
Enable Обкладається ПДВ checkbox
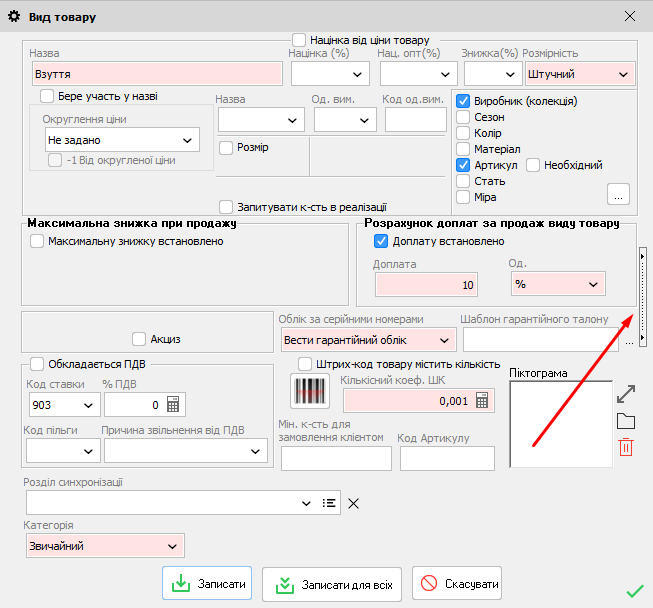tap(37, 364)
